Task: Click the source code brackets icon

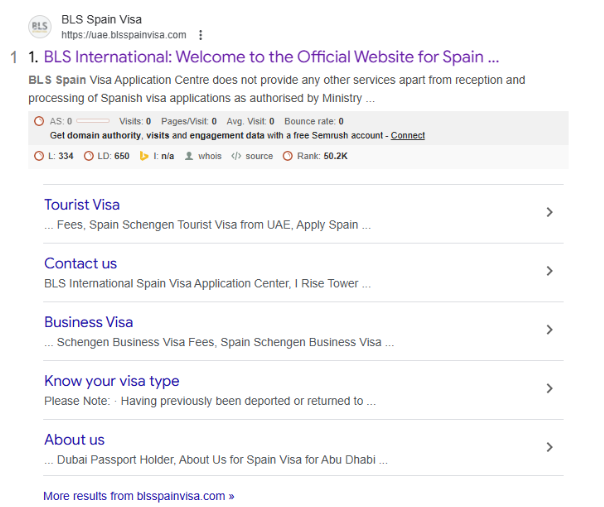Action: tap(236, 156)
